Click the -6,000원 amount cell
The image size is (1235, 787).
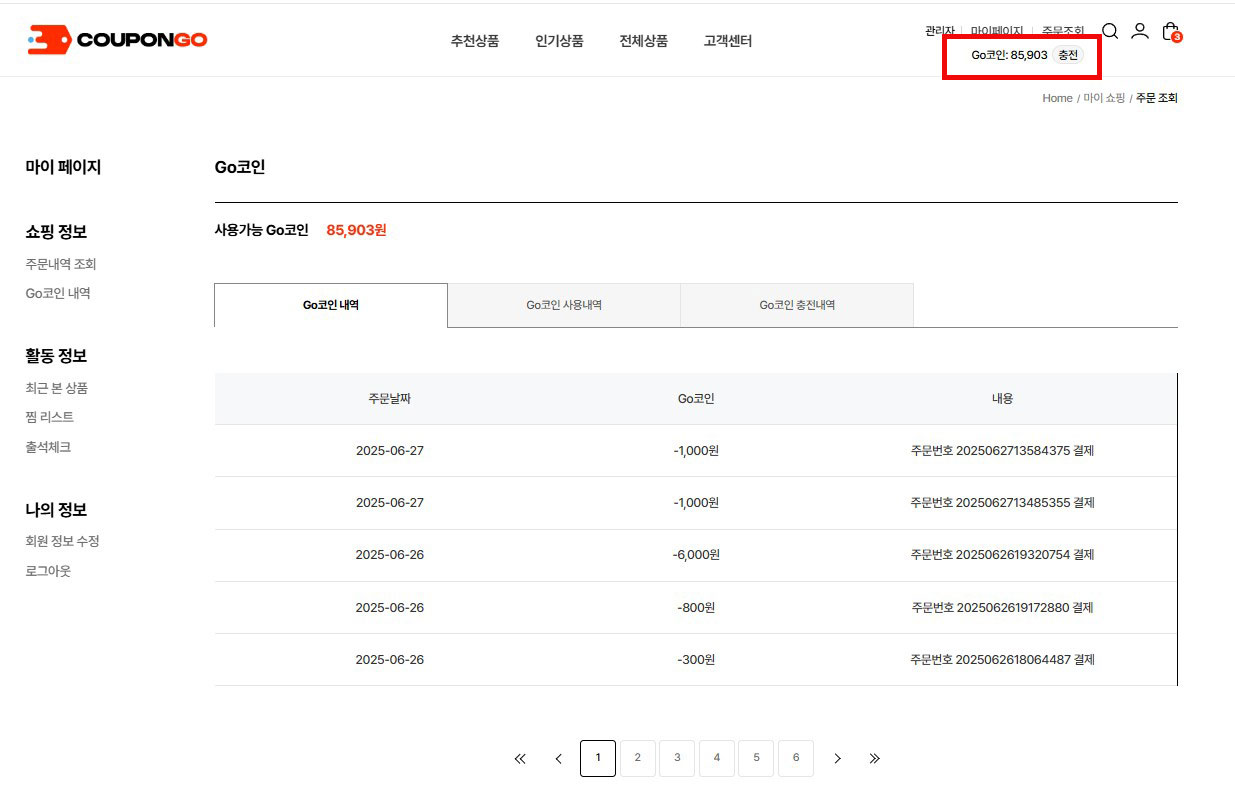click(696, 555)
